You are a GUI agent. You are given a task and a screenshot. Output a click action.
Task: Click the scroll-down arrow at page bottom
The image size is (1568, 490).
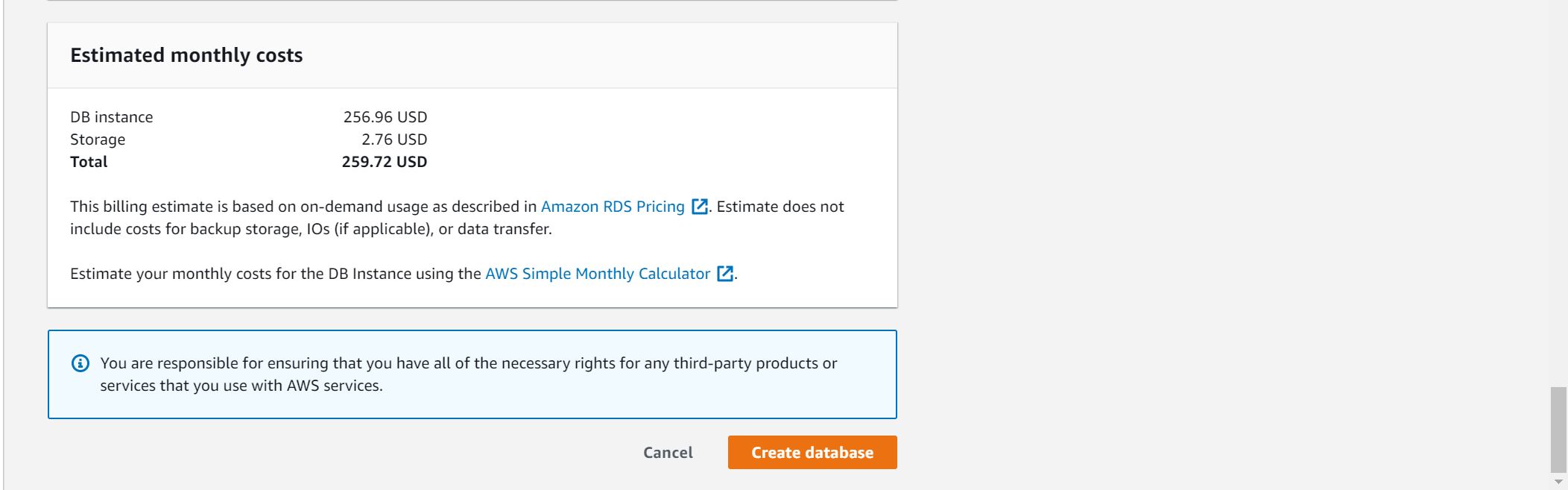(x=1558, y=482)
